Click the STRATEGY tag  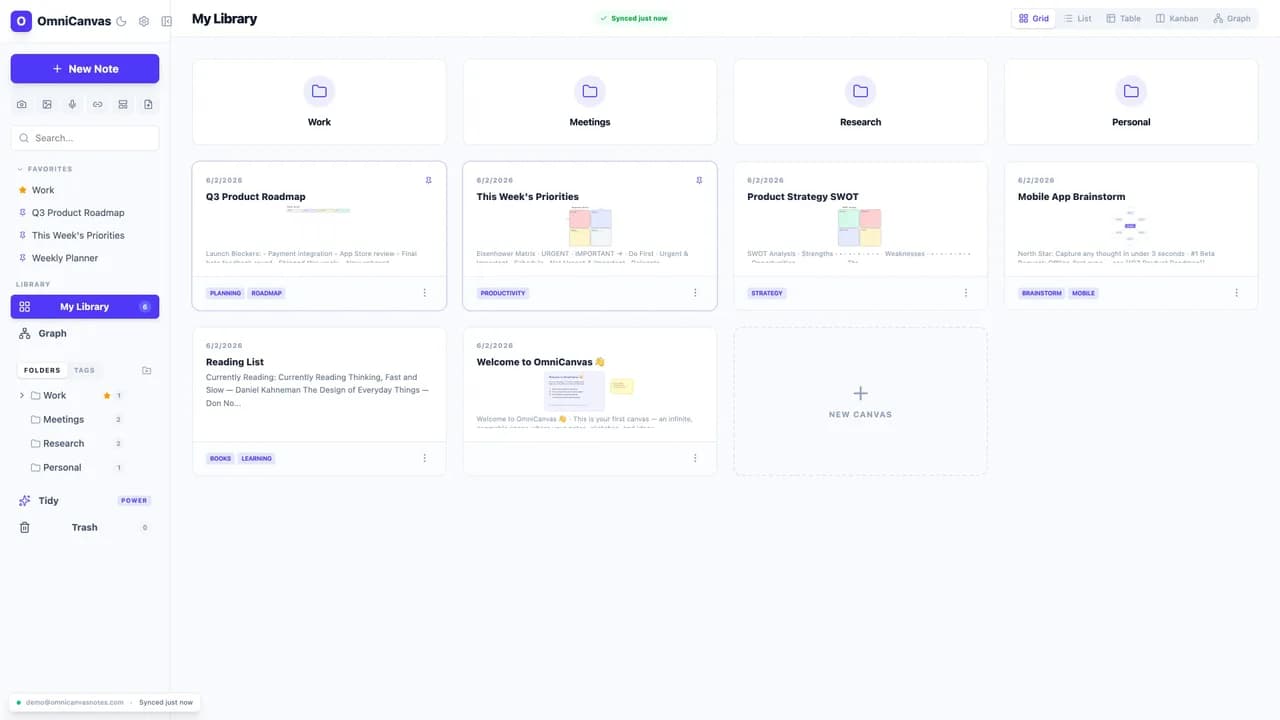click(767, 293)
